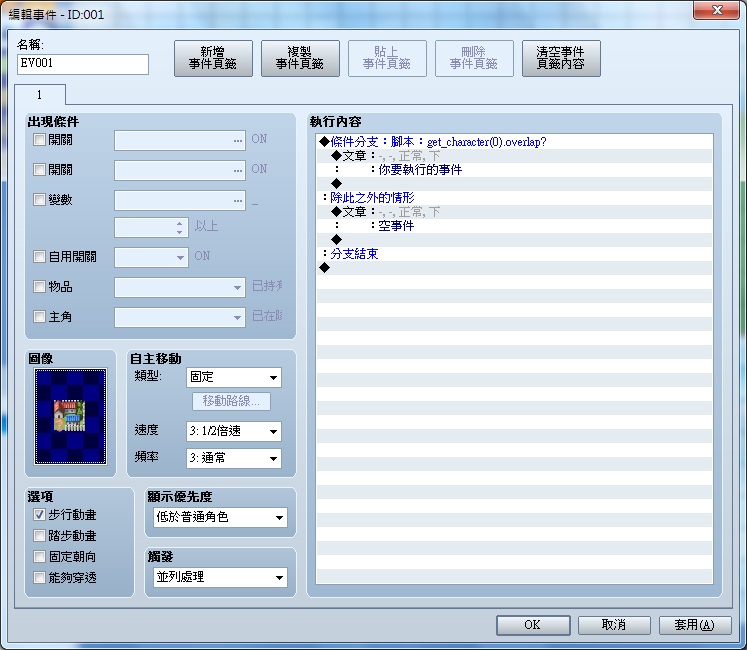This screenshot has width=747, height=650.
Task: Select the empty diamond line above 除此之外的情形
Action: (x=515, y=183)
